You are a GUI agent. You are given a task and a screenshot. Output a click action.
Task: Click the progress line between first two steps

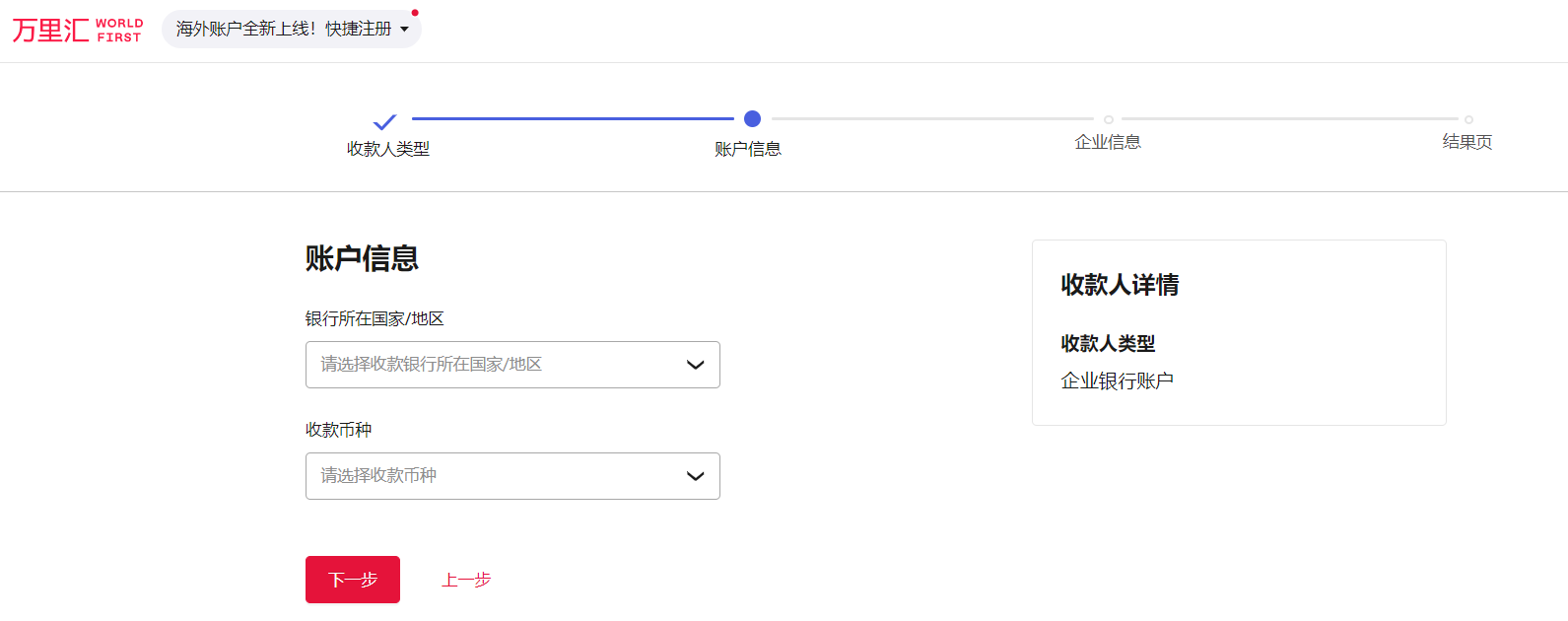[572, 118]
